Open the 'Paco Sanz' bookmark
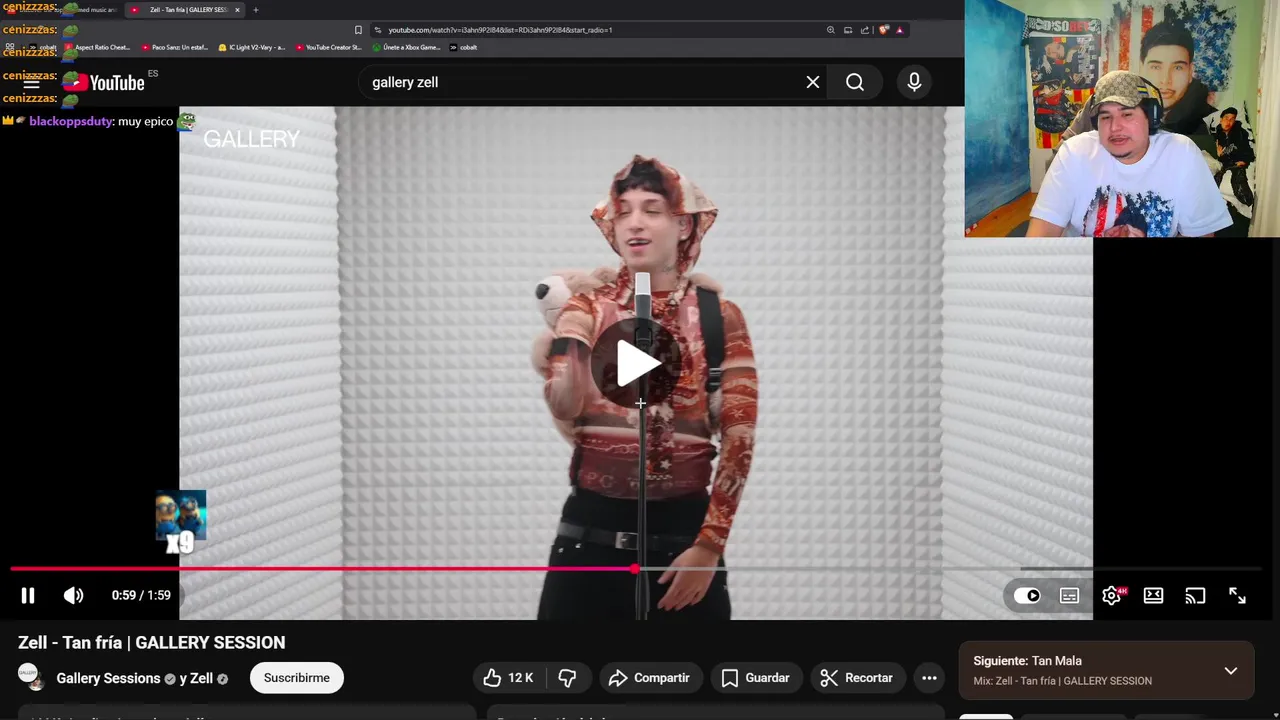The image size is (1280, 720). [175, 47]
